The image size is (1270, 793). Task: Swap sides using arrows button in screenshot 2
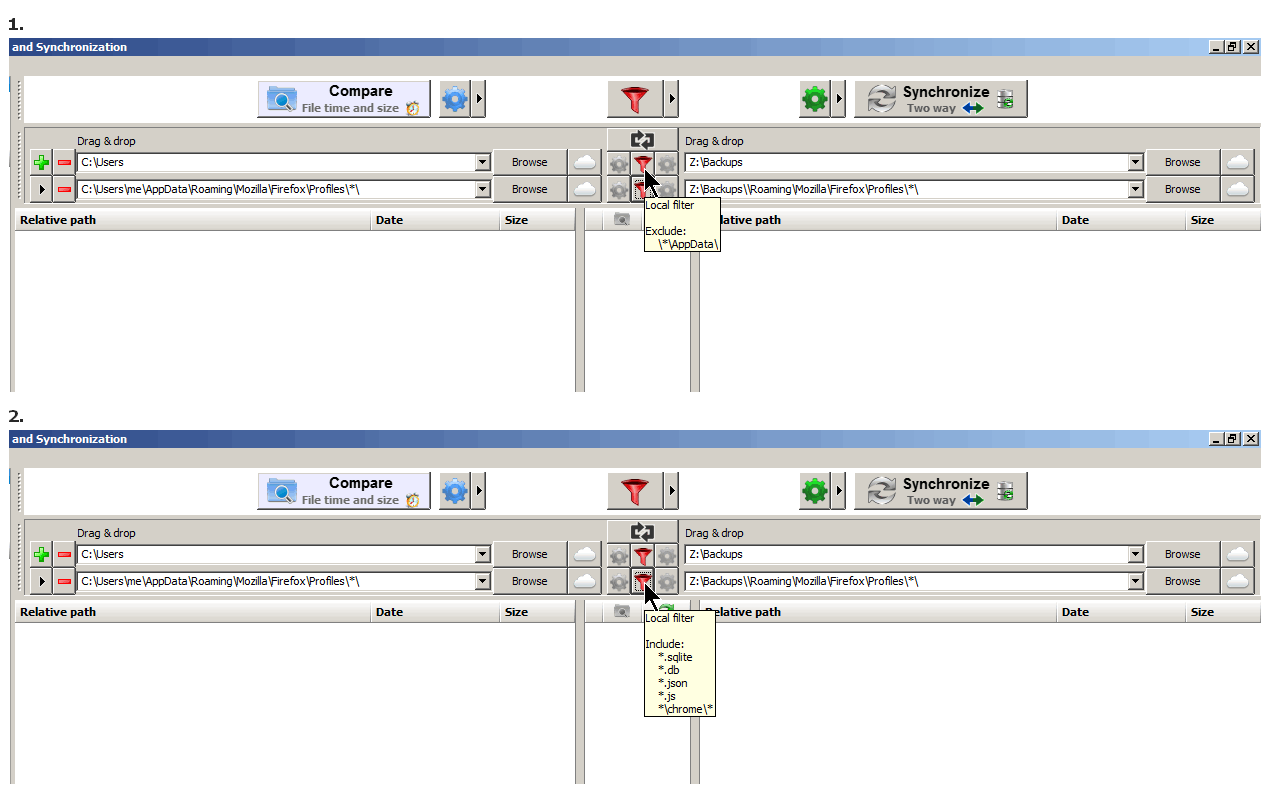(642, 532)
